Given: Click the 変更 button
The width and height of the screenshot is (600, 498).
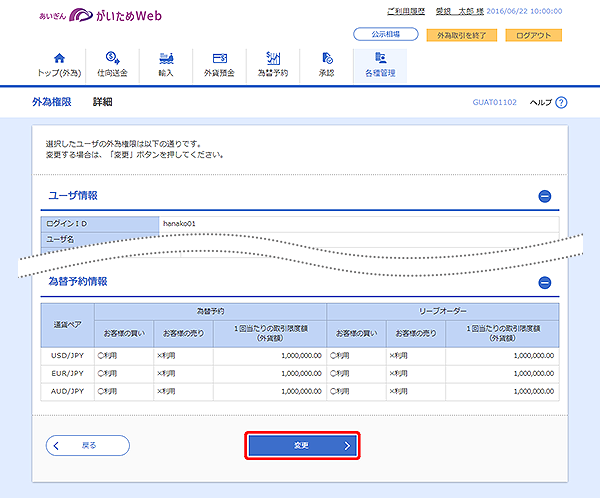Looking at the screenshot, I should pyautogui.click(x=302, y=446).
